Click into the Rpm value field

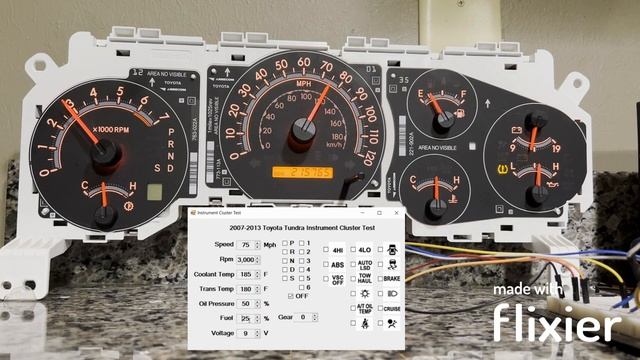pyautogui.click(x=245, y=260)
